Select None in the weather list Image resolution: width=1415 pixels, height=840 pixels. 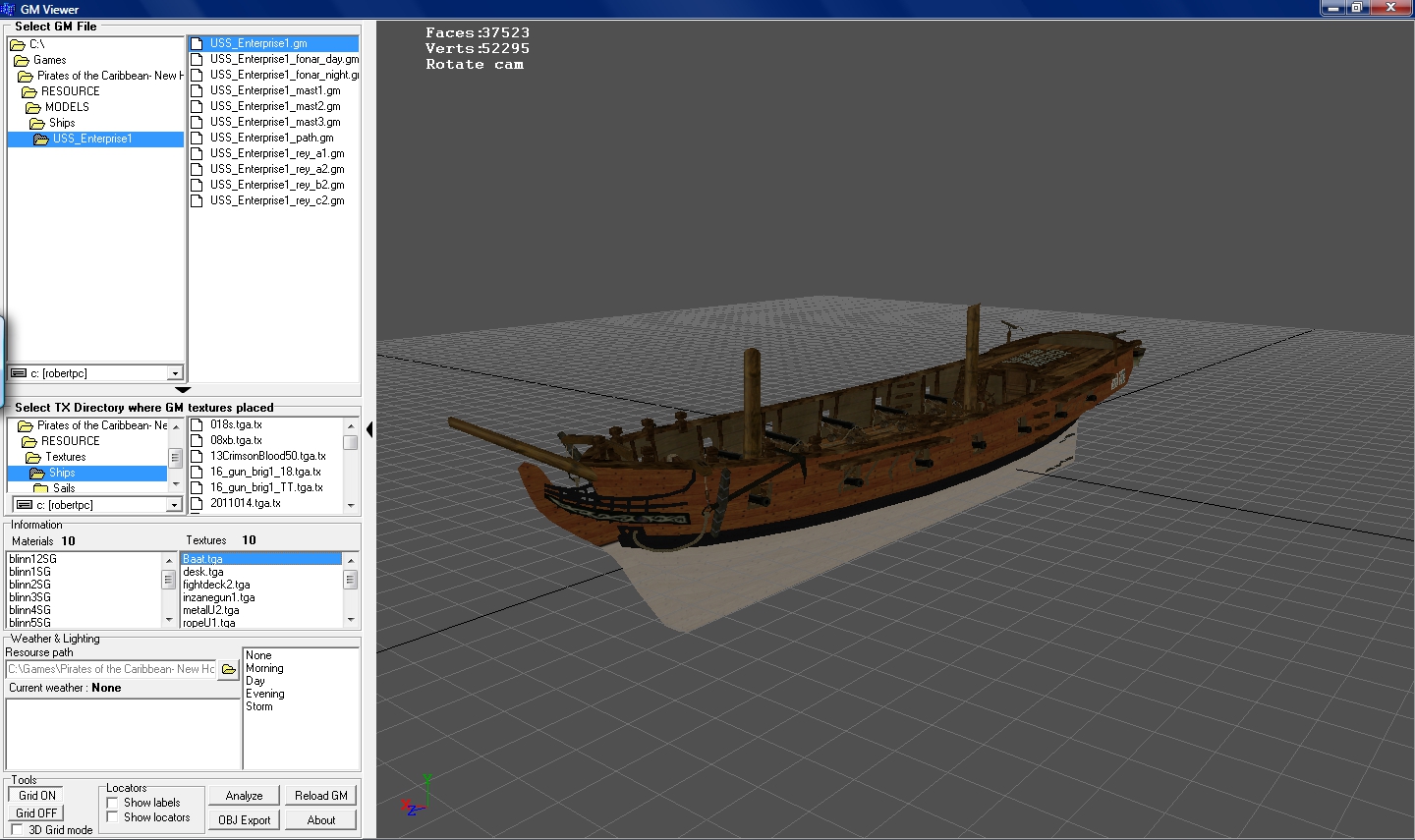coord(258,655)
